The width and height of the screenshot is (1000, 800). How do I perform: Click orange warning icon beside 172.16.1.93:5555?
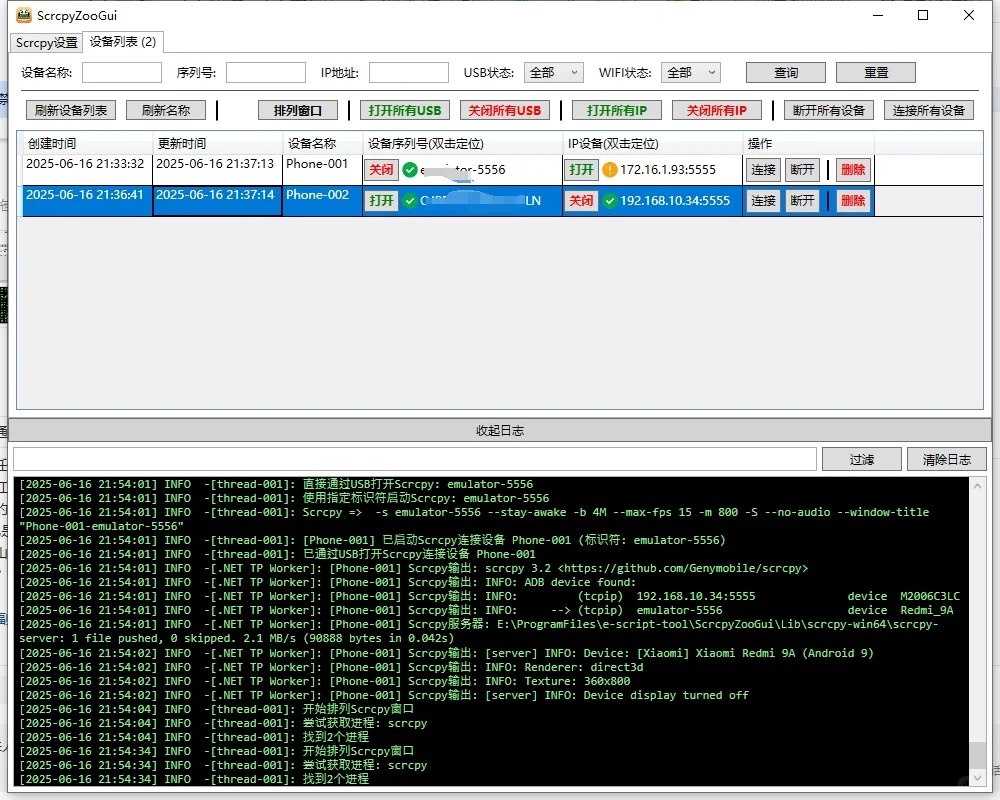(x=610, y=170)
